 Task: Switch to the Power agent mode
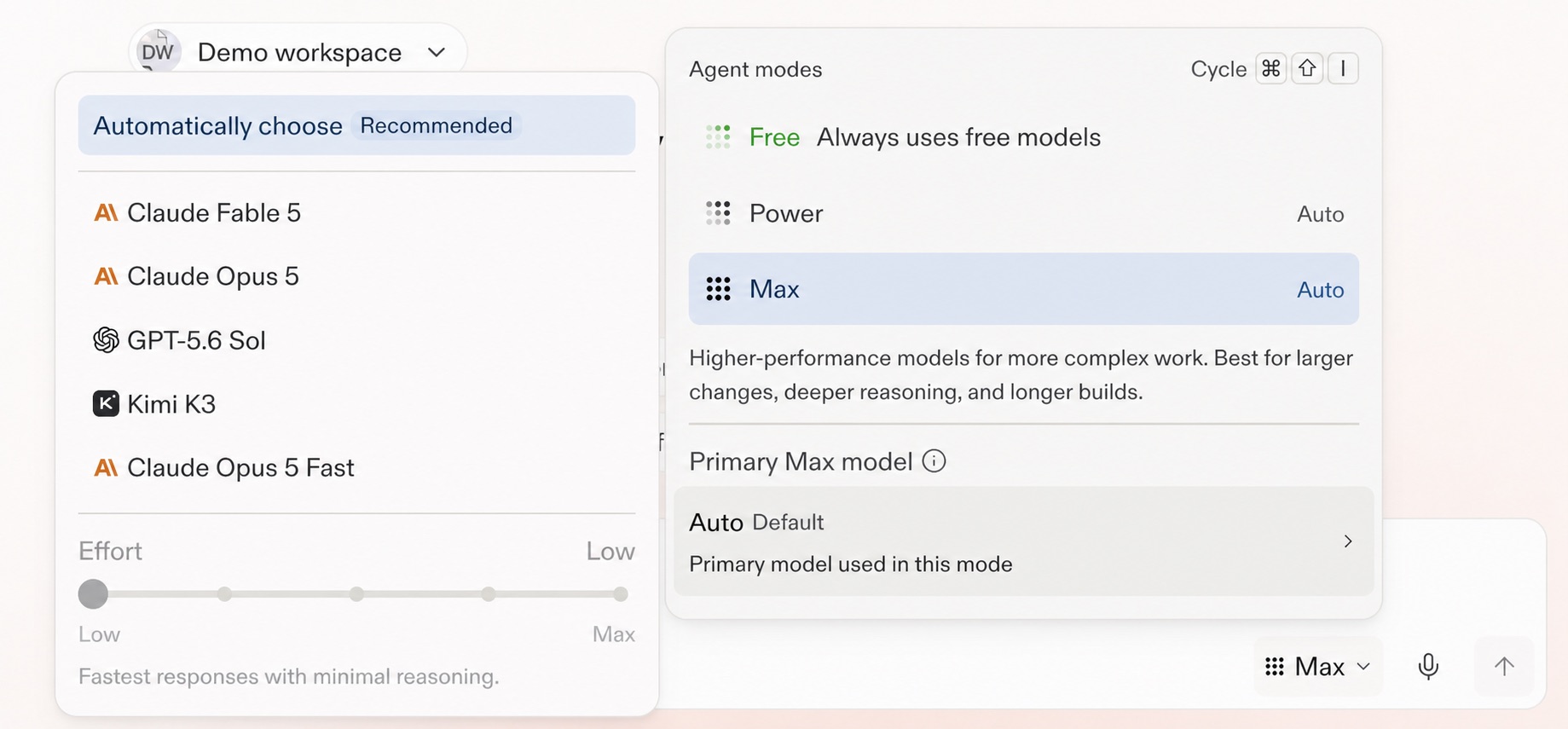pos(1023,213)
